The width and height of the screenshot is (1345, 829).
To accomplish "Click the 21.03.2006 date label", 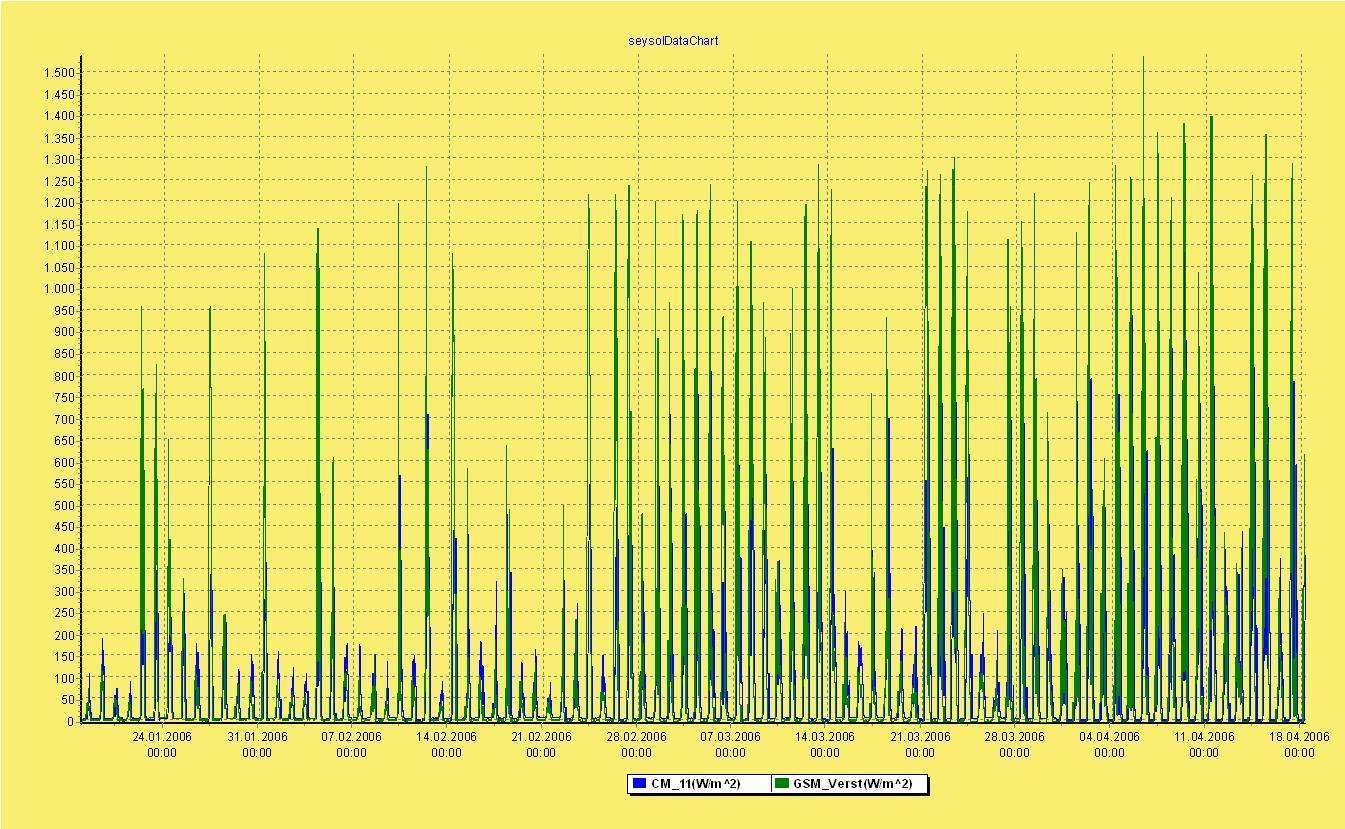I will point(920,737).
